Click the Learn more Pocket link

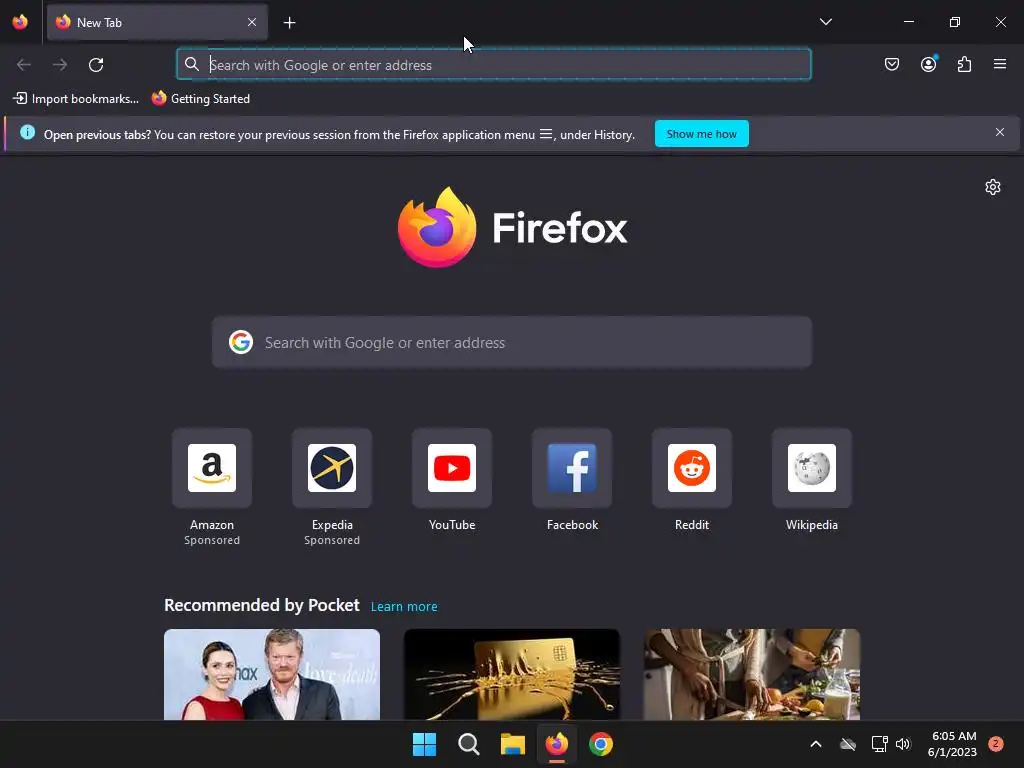[404, 607]
